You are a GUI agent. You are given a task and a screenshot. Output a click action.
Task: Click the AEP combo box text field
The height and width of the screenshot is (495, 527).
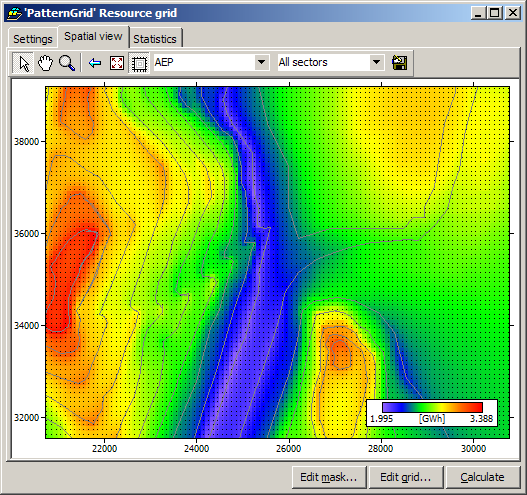pyautogui.click(x=204, y=62)
